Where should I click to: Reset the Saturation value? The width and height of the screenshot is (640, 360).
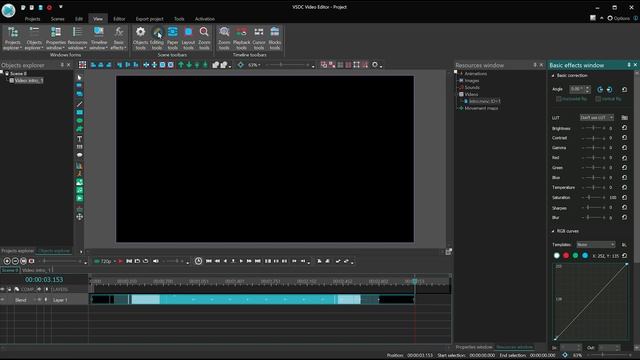click(x=624, y=197)
